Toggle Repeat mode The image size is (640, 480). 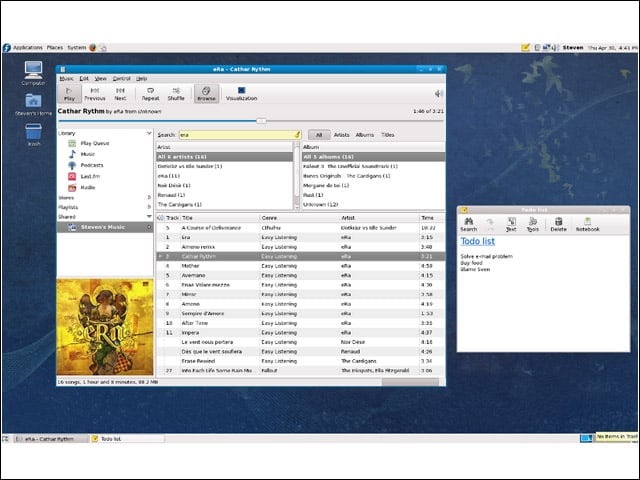tap(150, 94)
